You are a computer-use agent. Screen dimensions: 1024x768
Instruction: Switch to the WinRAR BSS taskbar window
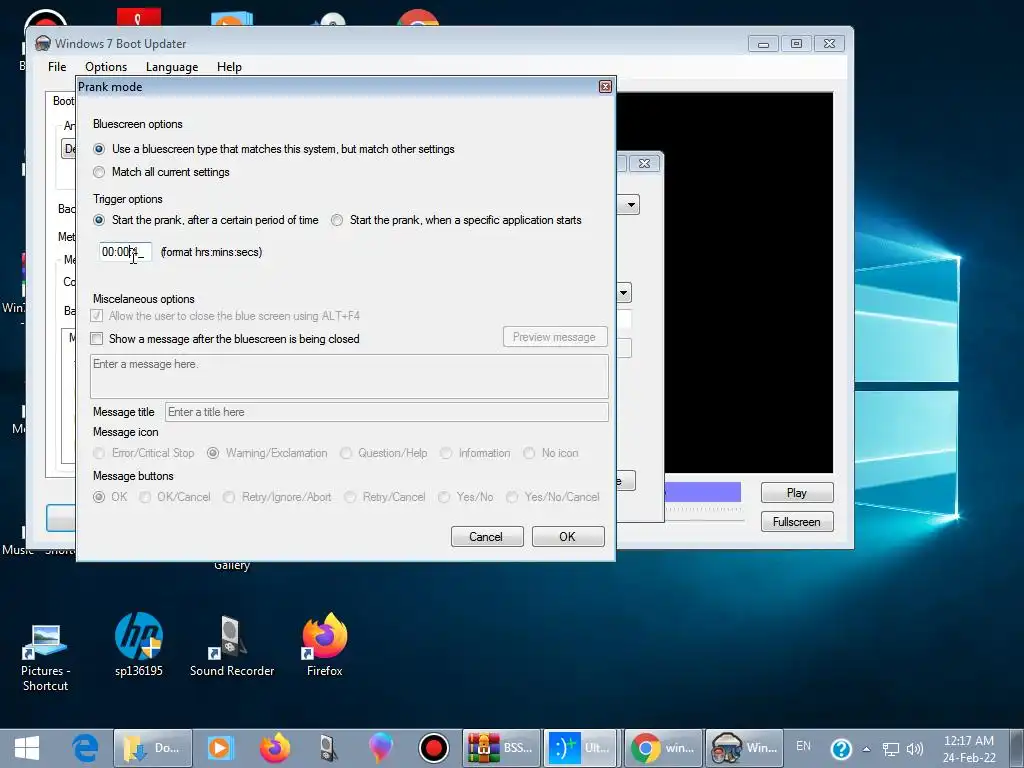(x=502, y=748)
